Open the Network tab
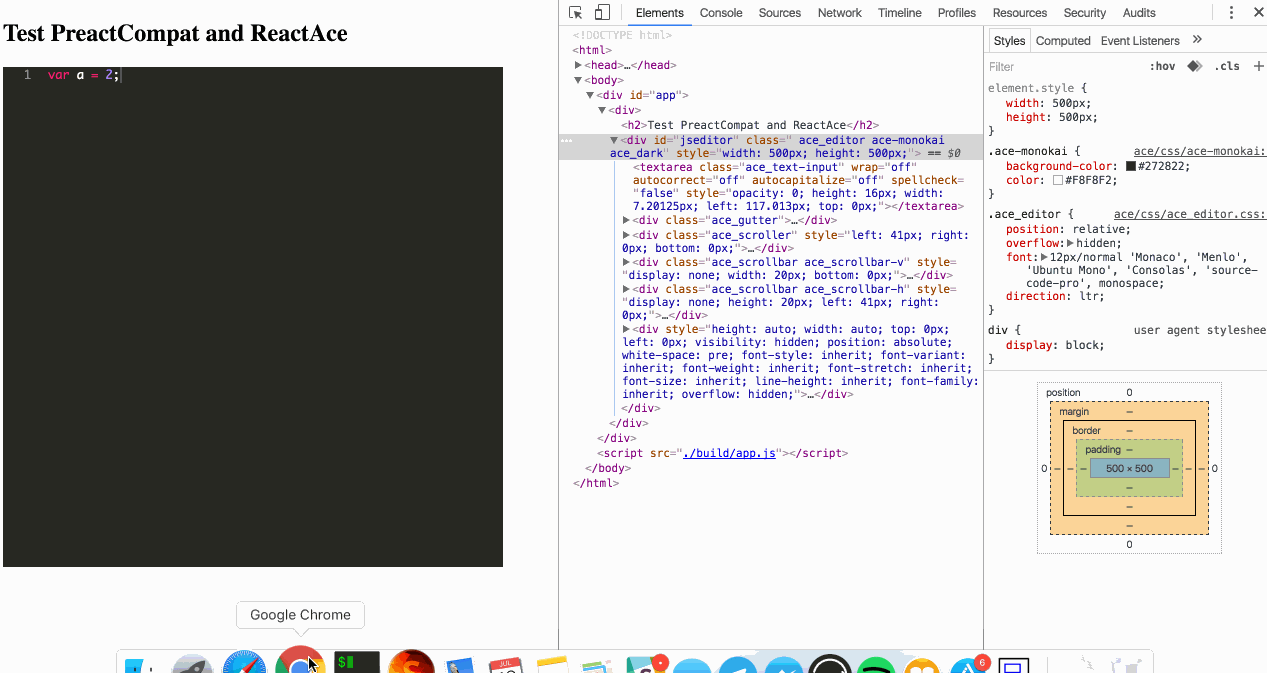 point(840,13)
